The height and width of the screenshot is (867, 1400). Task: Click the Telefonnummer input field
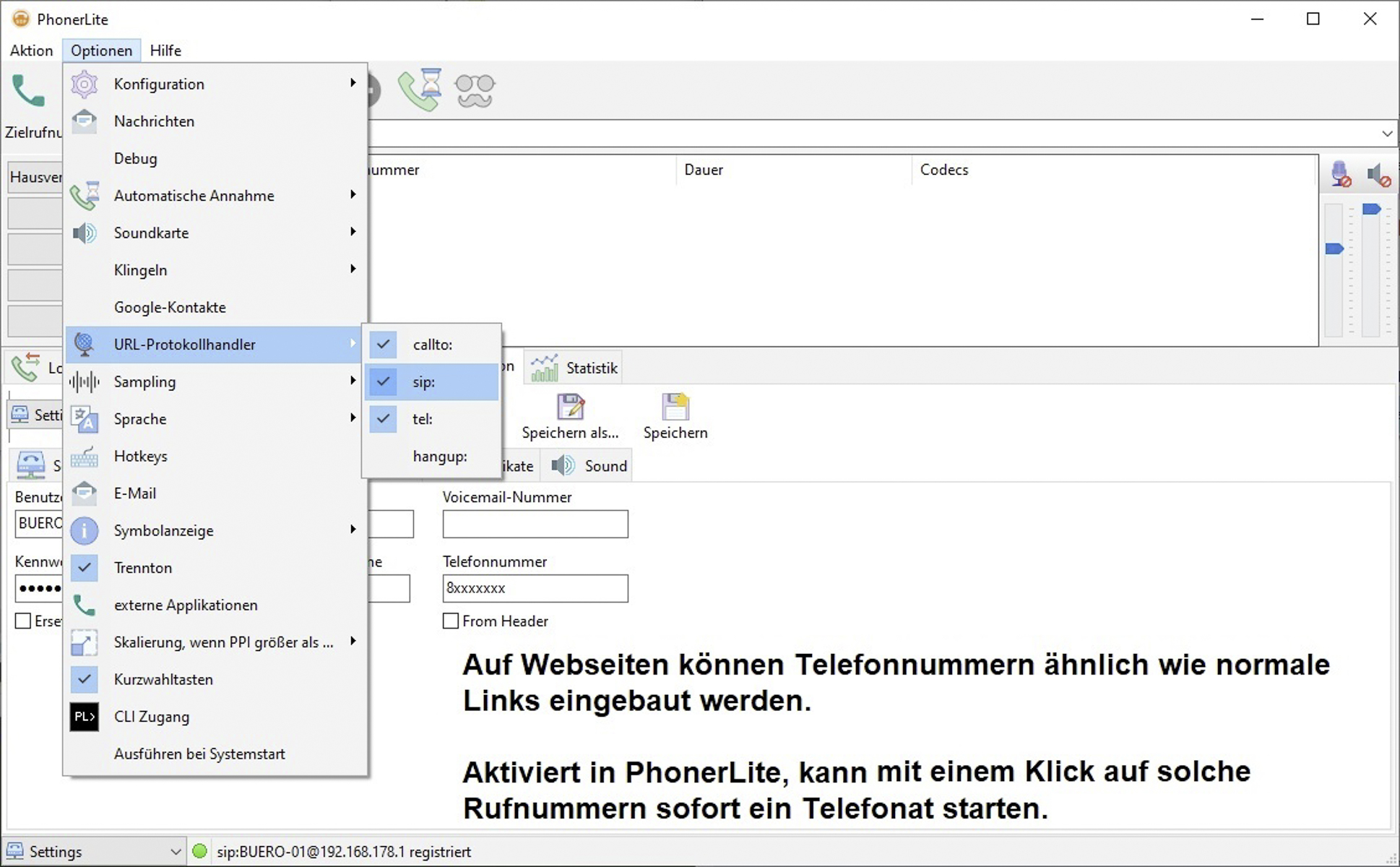535,588
